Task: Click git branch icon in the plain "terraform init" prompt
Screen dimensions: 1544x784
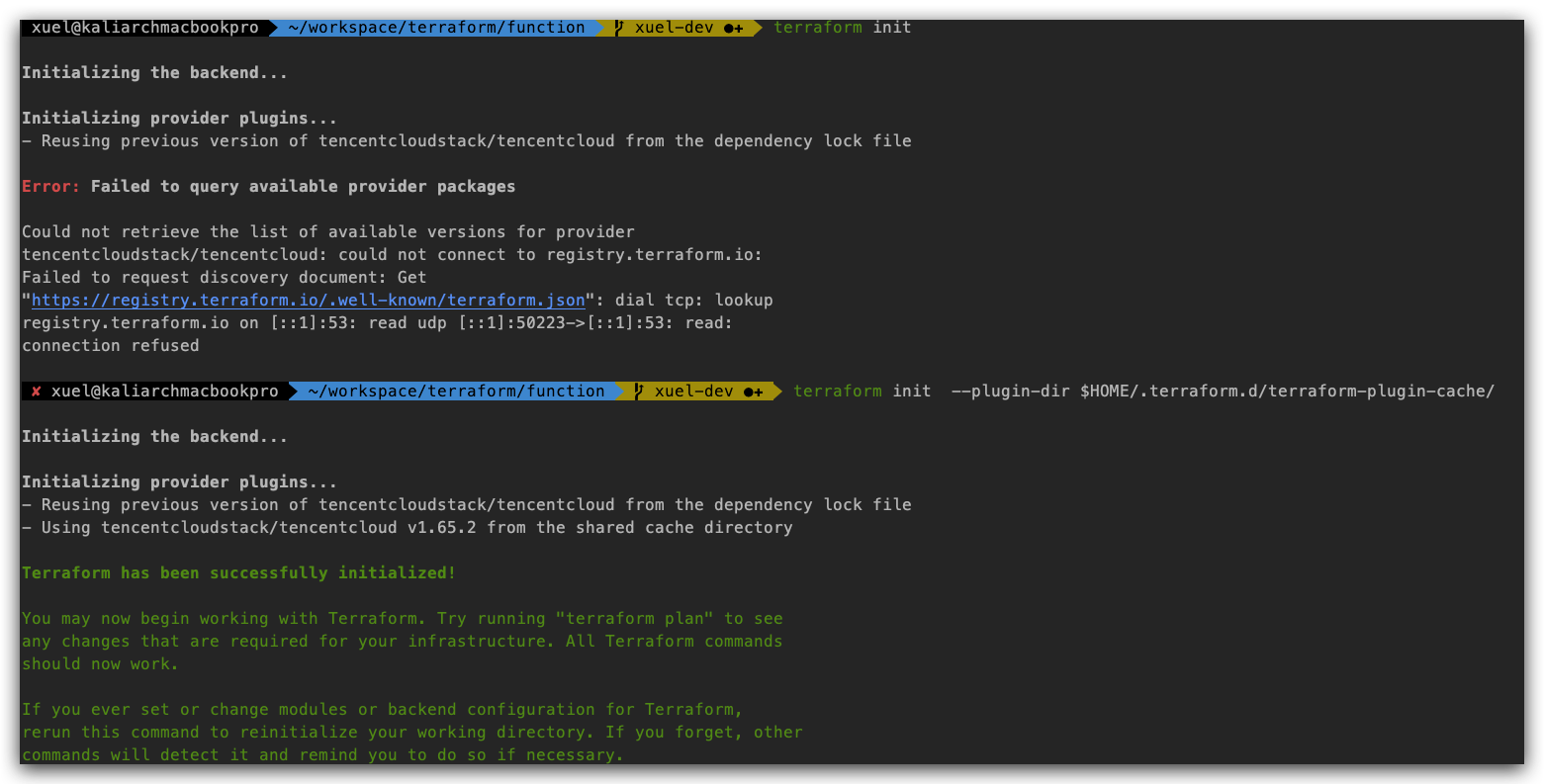Action: click(x=619, y=28)
